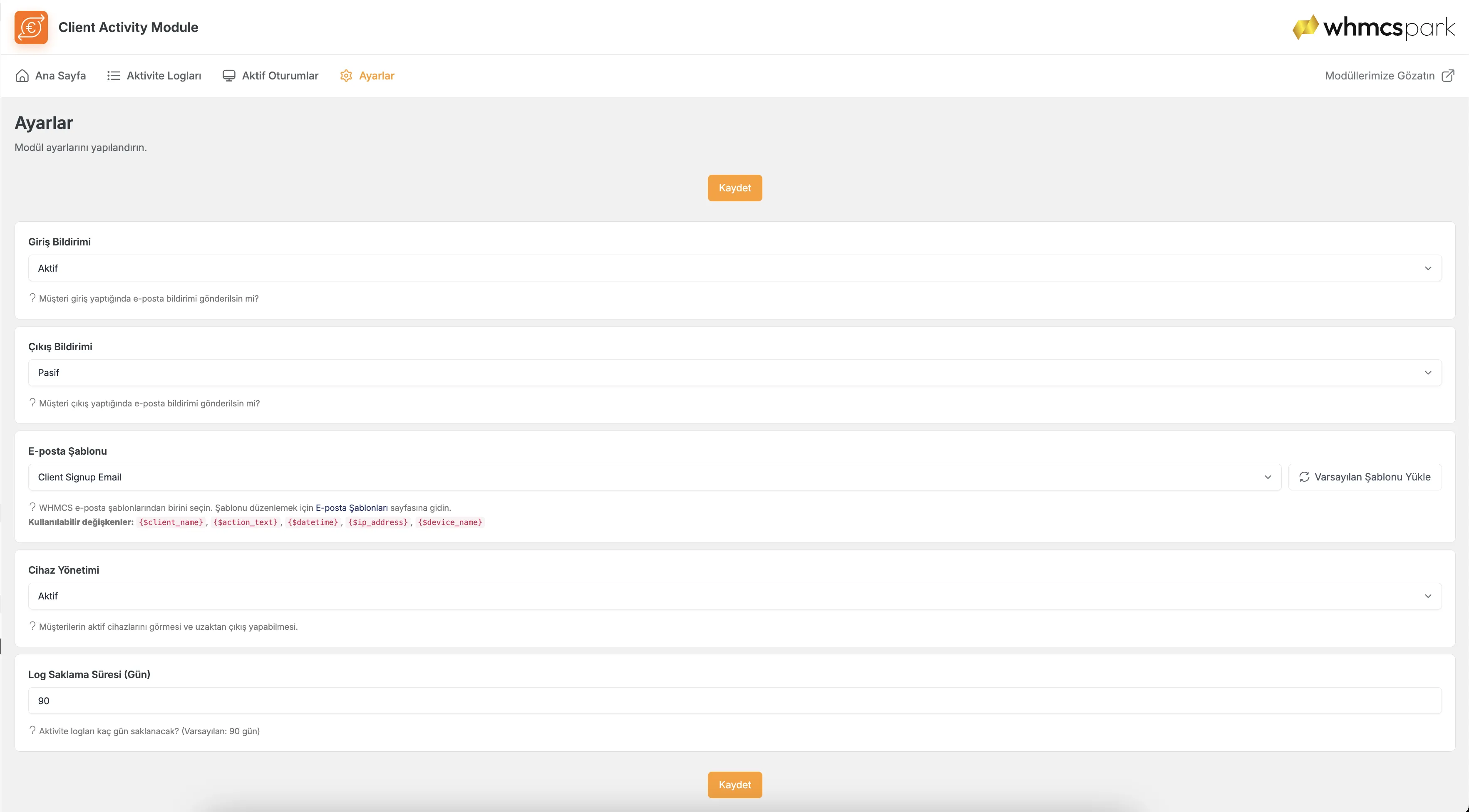The height and width of the screenshot is (812, 1469).
Task: Click the Çıkış Bildirimi label
Action: [60, 347]
